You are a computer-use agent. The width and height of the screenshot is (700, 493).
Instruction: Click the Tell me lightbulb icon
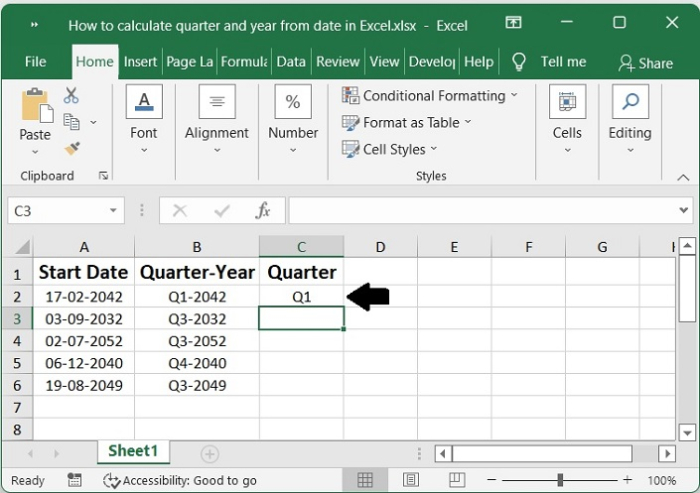tap(518, 62)
